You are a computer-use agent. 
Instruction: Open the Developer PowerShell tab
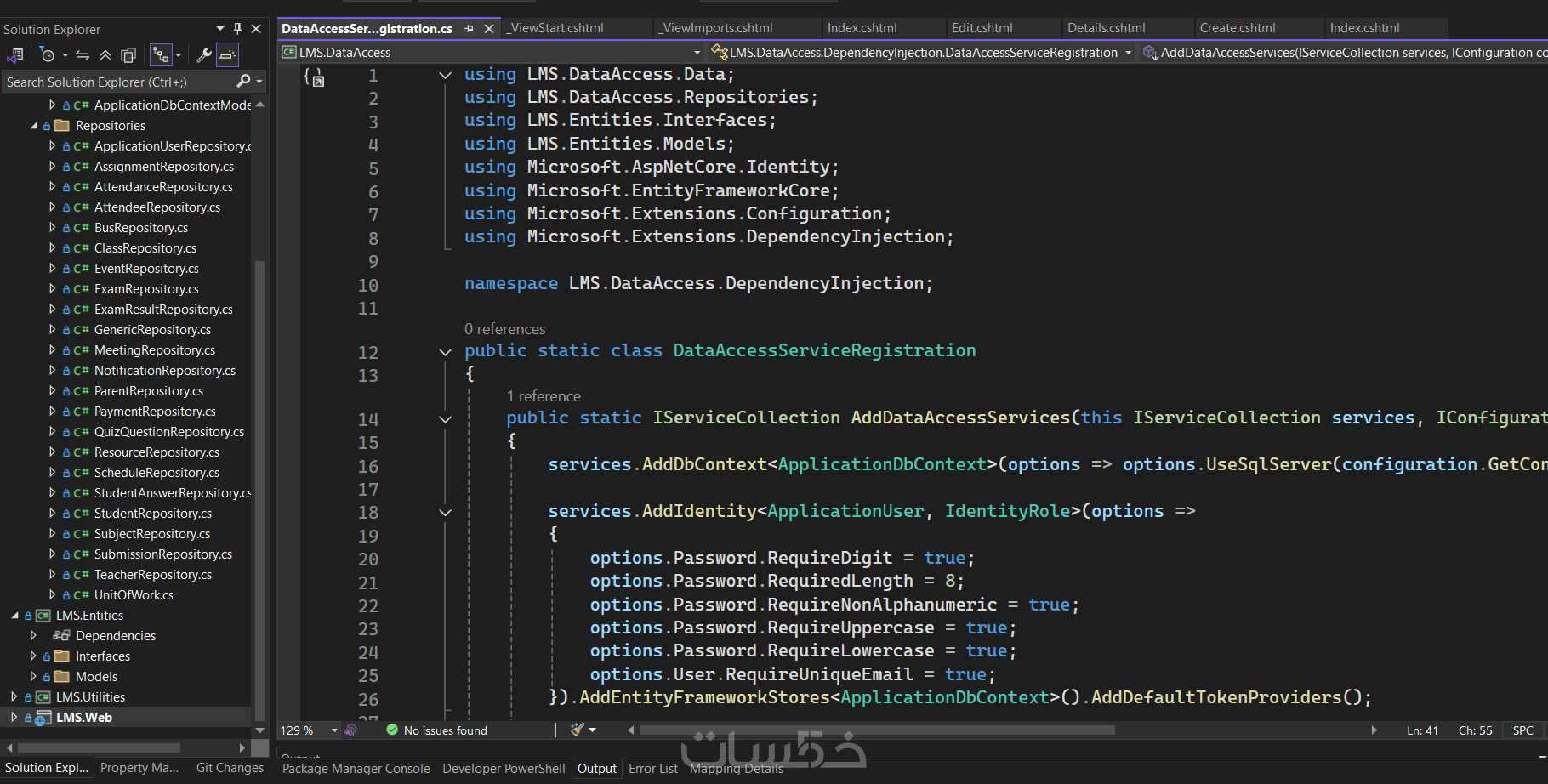point(504,768)
